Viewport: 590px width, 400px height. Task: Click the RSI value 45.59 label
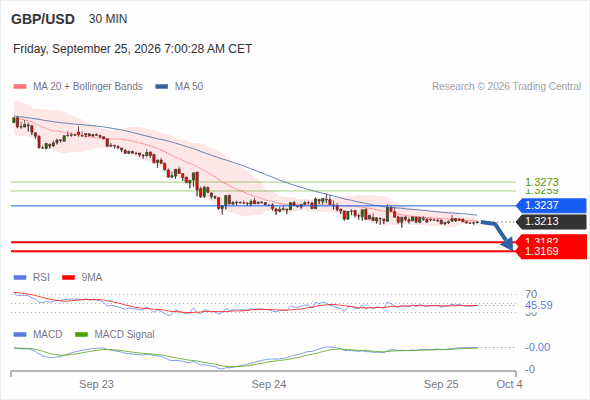pyautogui.click(x=539, y=305)
